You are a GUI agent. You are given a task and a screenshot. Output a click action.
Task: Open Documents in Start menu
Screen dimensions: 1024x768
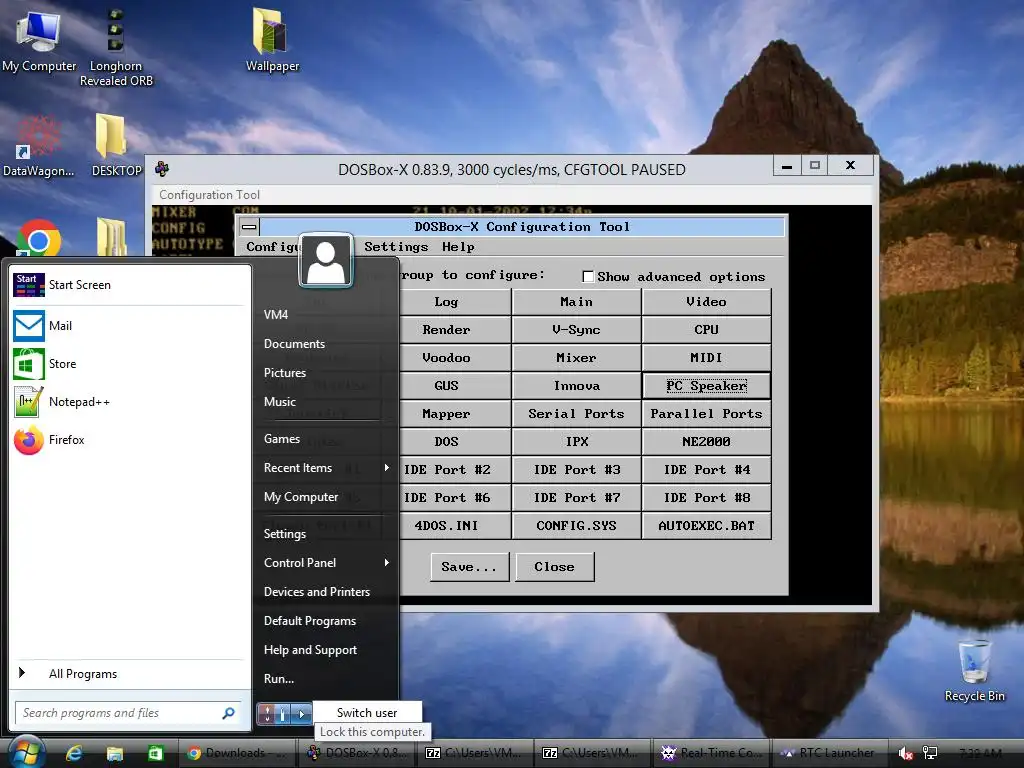[x=294, y=344]
